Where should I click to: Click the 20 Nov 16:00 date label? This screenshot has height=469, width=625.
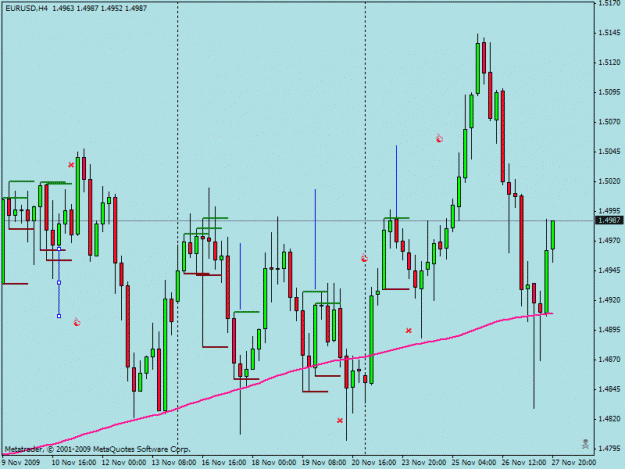click(374, 462)
